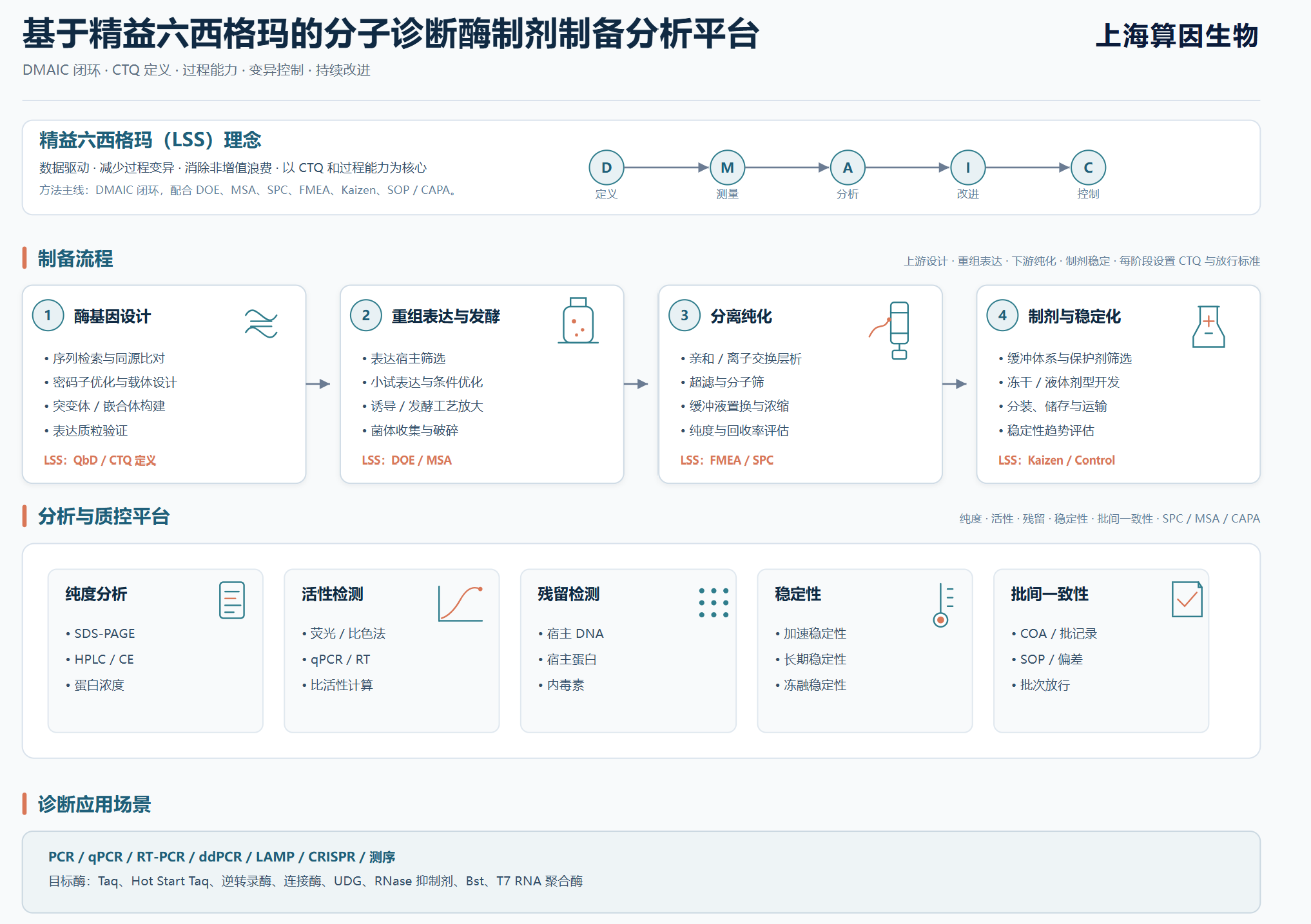Click the DMAIC 闭环 subtitle line
The image size is (1311, 924).
click(x=197, y=70)
